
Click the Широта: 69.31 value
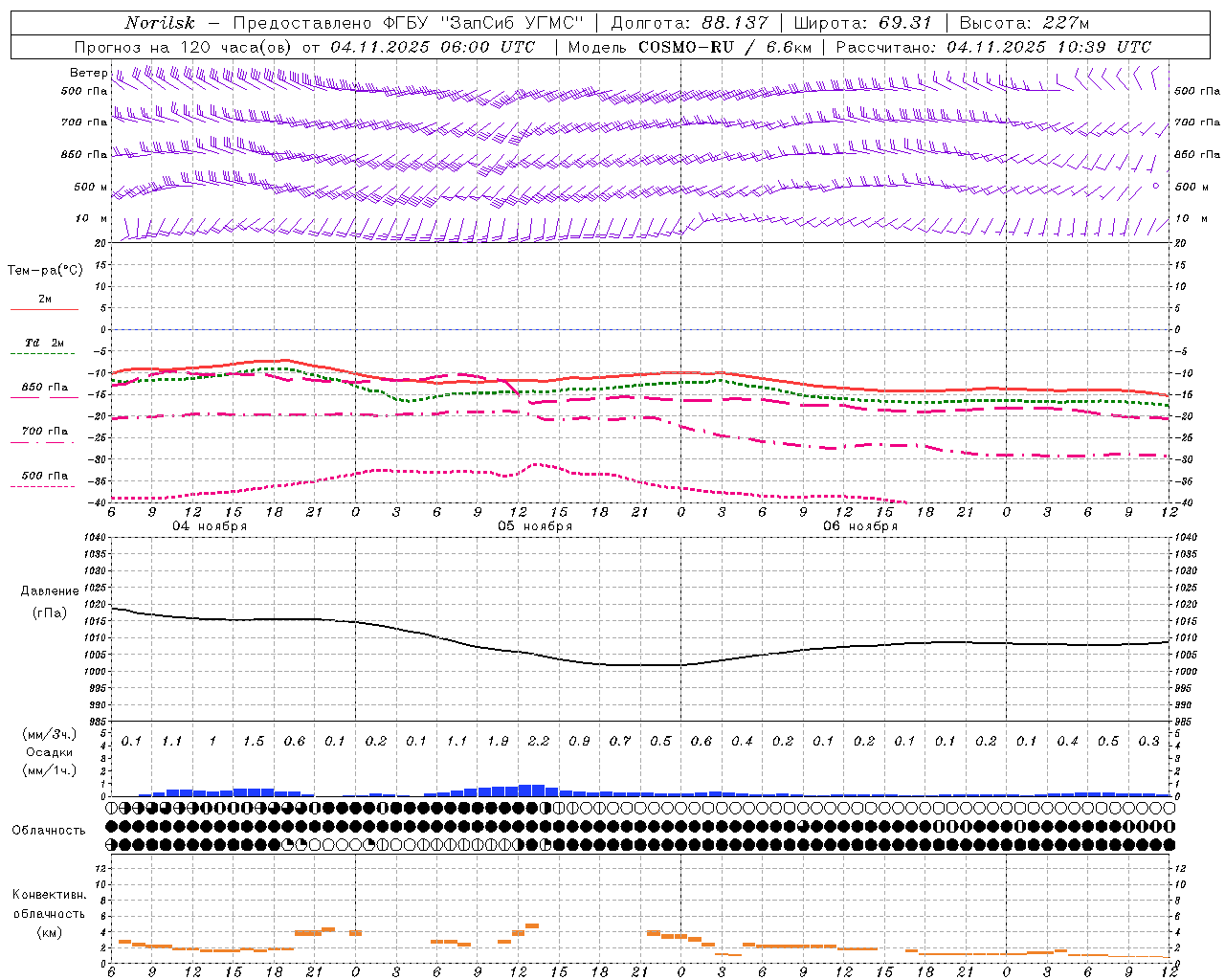pos(862,23)
